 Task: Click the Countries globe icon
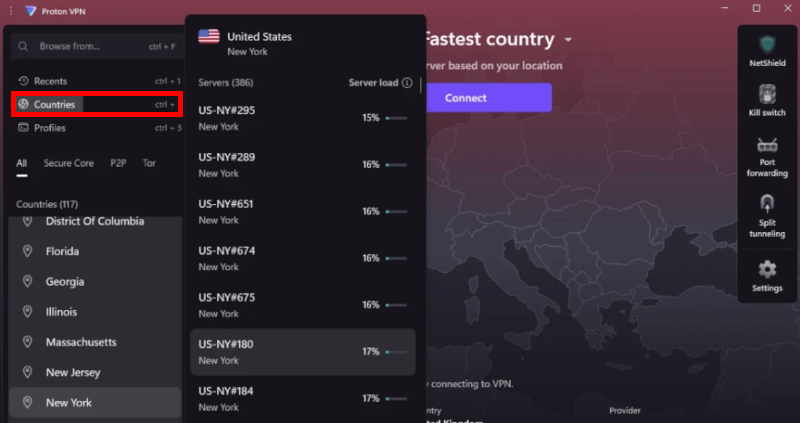(23, 104)
